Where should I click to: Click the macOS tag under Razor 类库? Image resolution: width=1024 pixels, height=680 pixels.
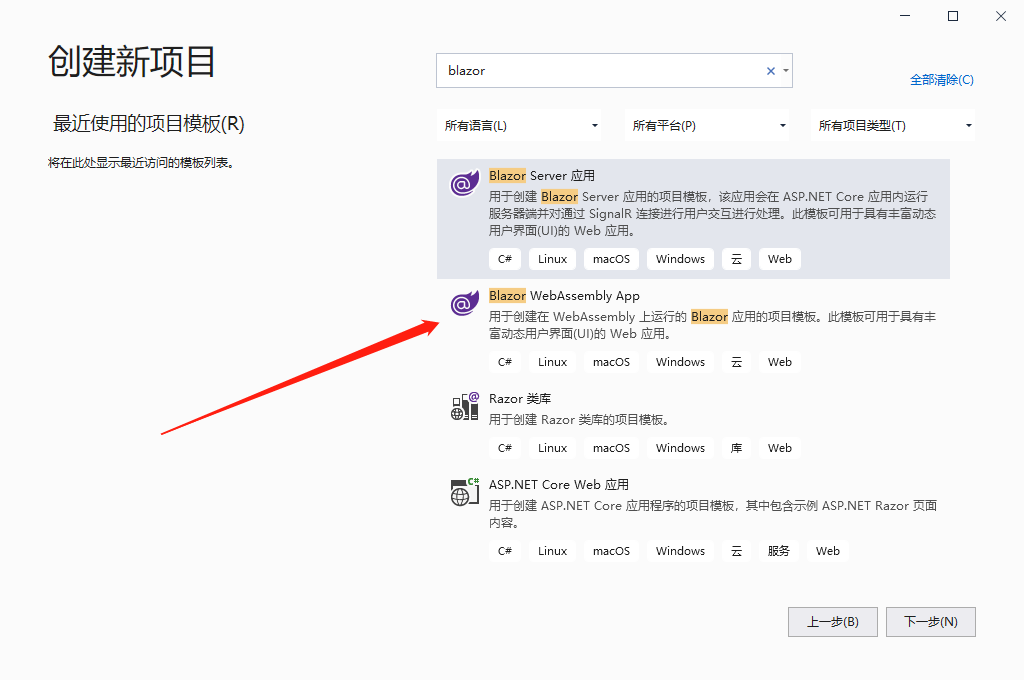click(x=611, y=448)
